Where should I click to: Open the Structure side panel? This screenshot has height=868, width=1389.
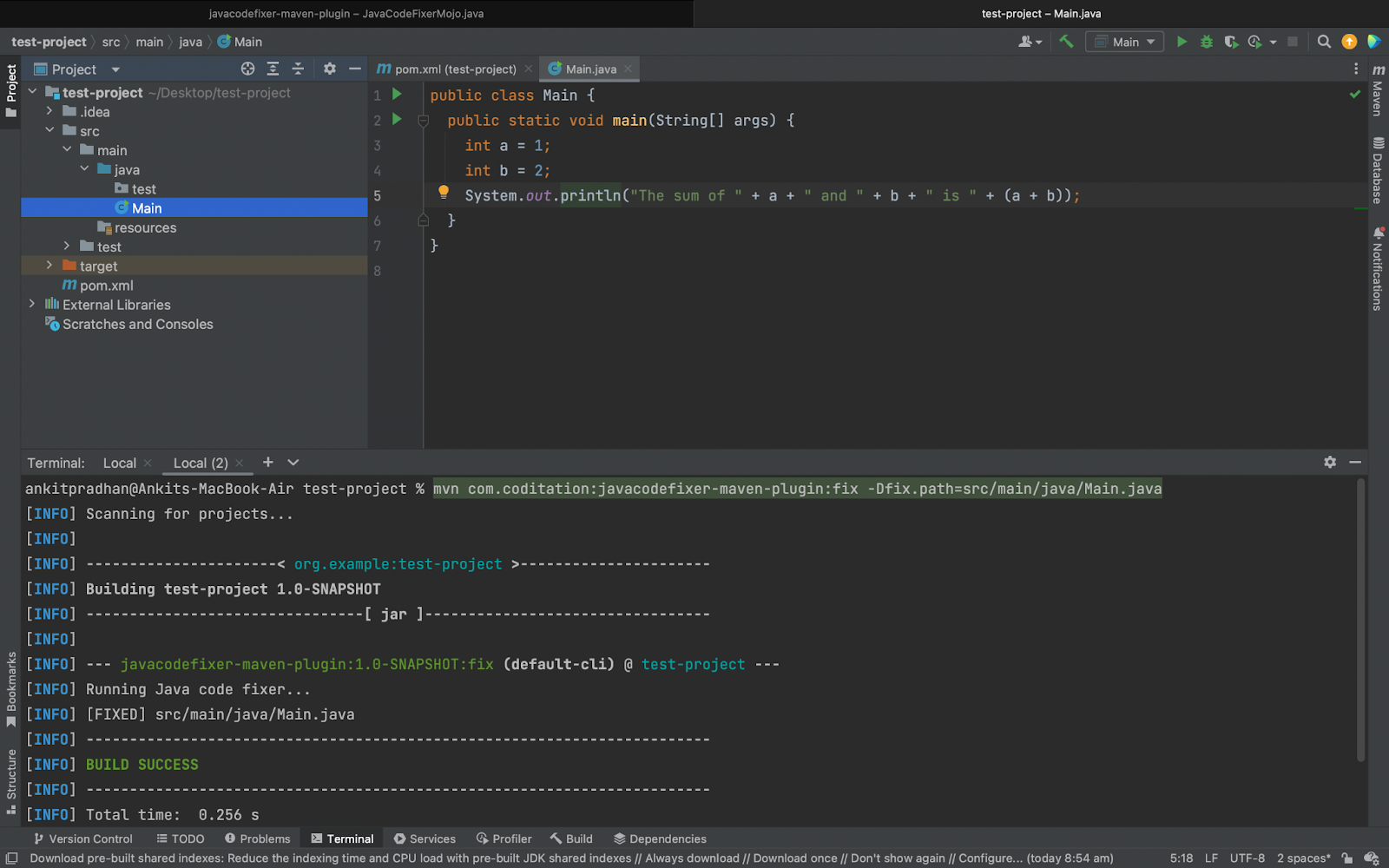coord(10,781)
